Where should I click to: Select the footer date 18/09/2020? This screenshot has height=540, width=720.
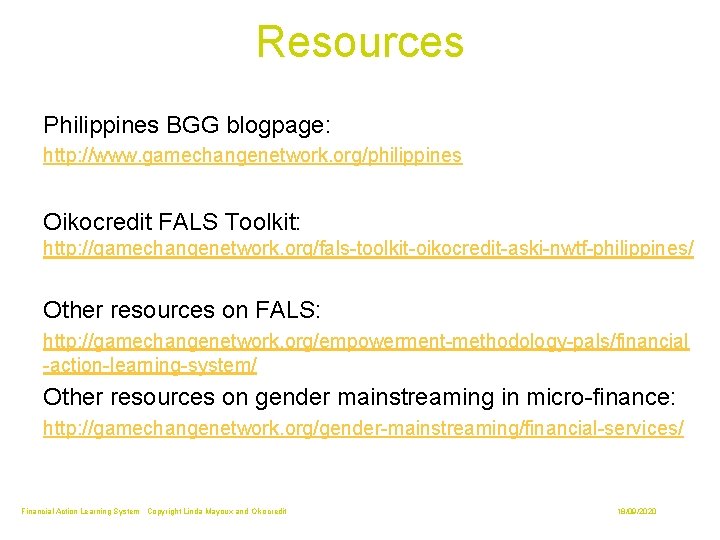(x=636, y=511)
